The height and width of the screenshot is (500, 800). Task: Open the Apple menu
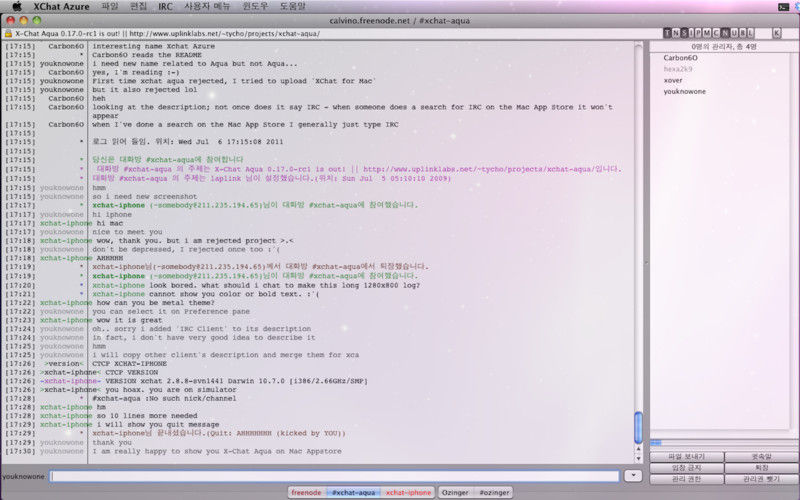[17, 6]
